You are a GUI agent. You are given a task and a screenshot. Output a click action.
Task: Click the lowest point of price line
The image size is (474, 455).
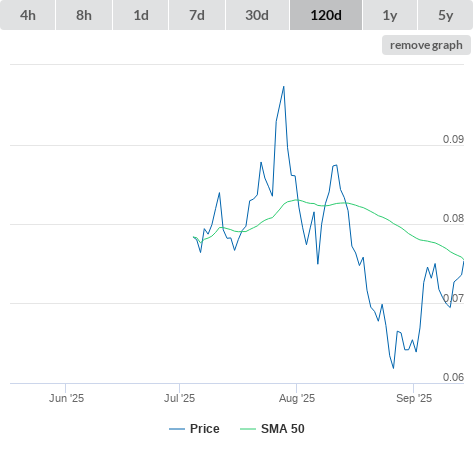[393, 368]
